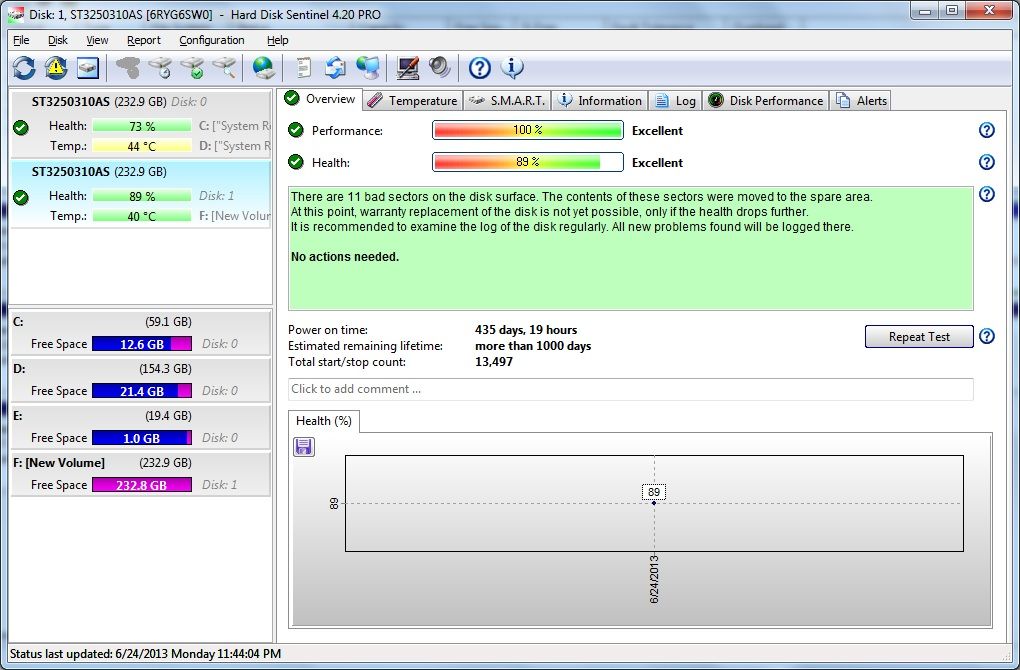
Task: Click the computer with pen configuration icon
Action: (x=408, y=68)
